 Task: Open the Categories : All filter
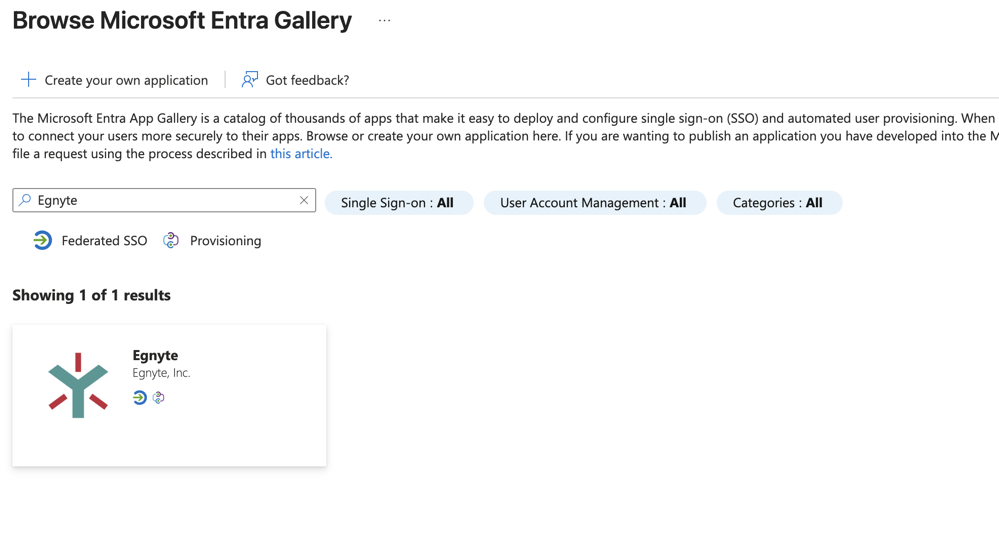click(779, 203)
